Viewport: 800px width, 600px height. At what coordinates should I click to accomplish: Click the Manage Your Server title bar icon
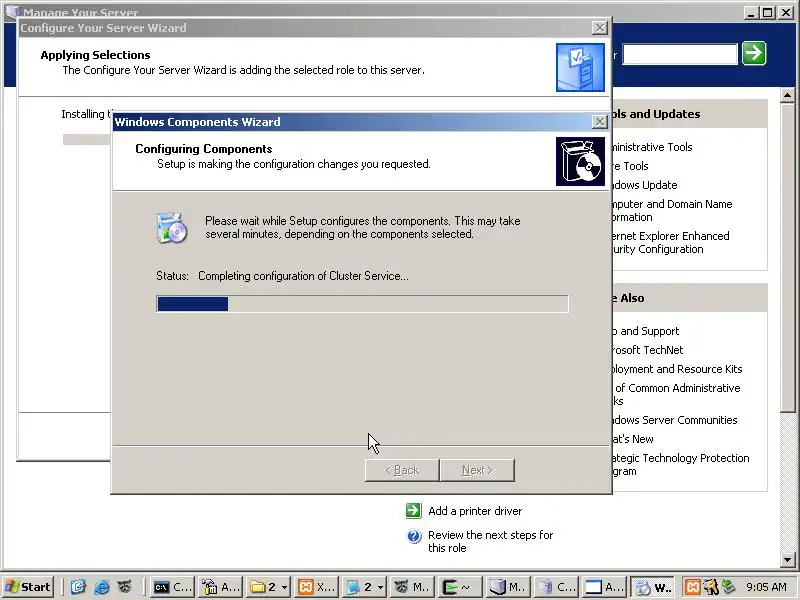[12, 11]
